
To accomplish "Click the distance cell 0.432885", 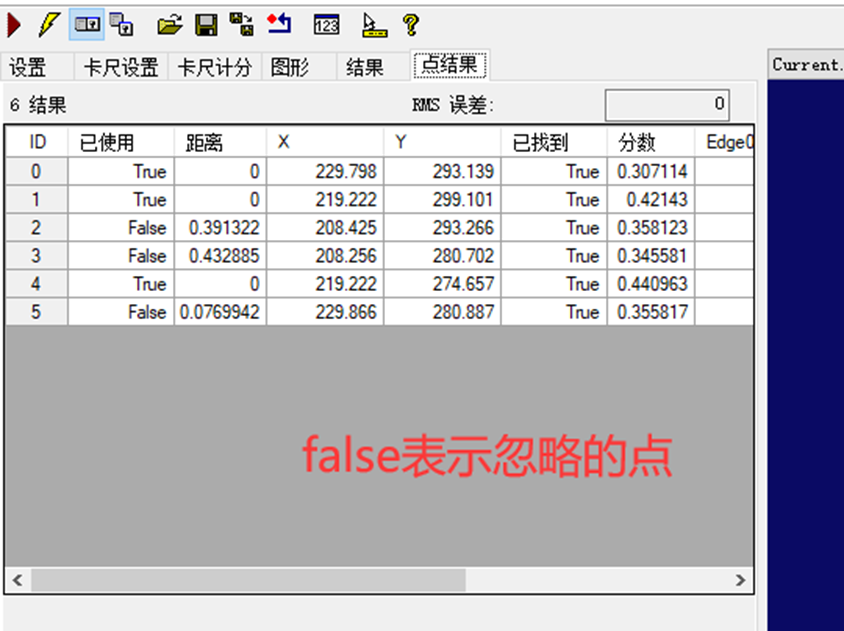I will click(x=220, y=256).
